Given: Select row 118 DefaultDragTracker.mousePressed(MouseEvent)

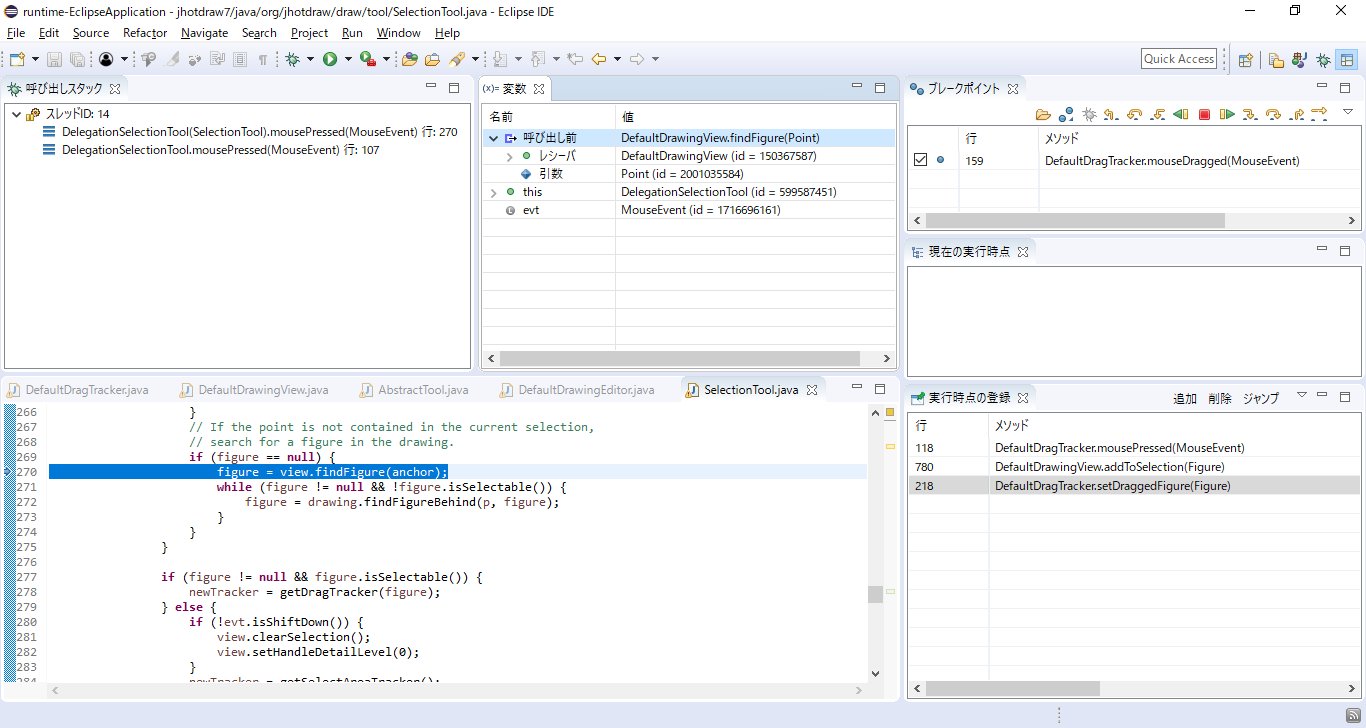Looking at the screenshot, I should (x=1133, y=448).
